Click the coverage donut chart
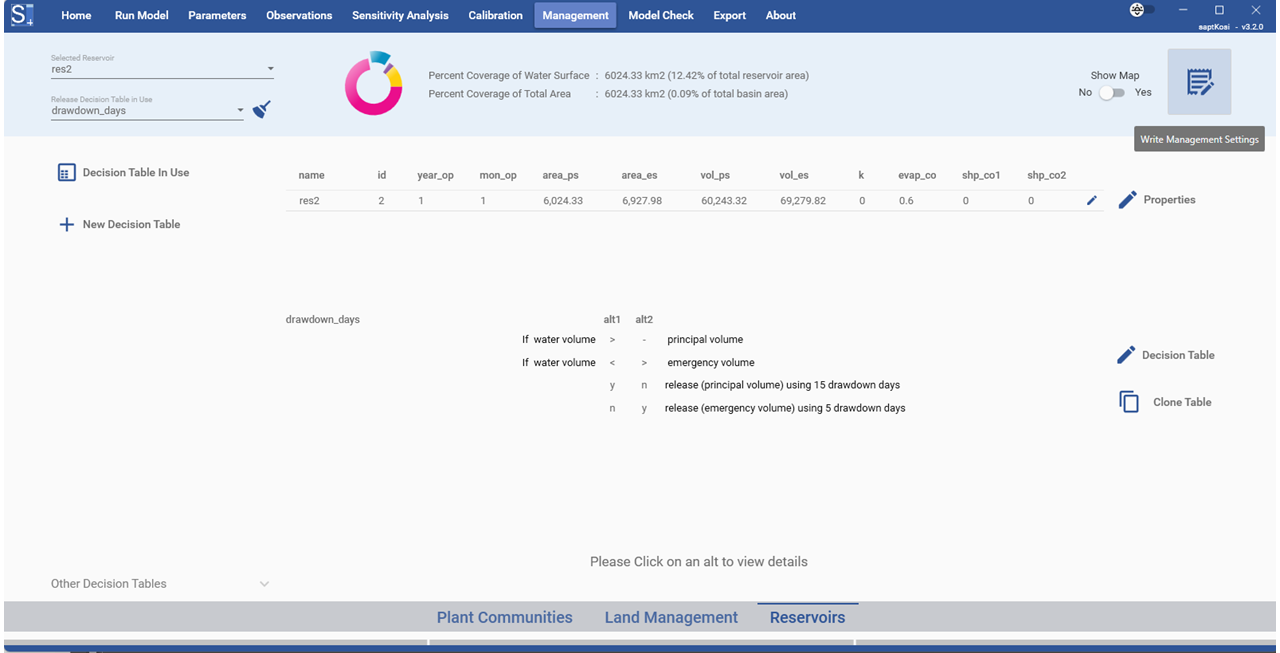The height and width of the screenshot is (653, 1280). (x=374, y=84)
